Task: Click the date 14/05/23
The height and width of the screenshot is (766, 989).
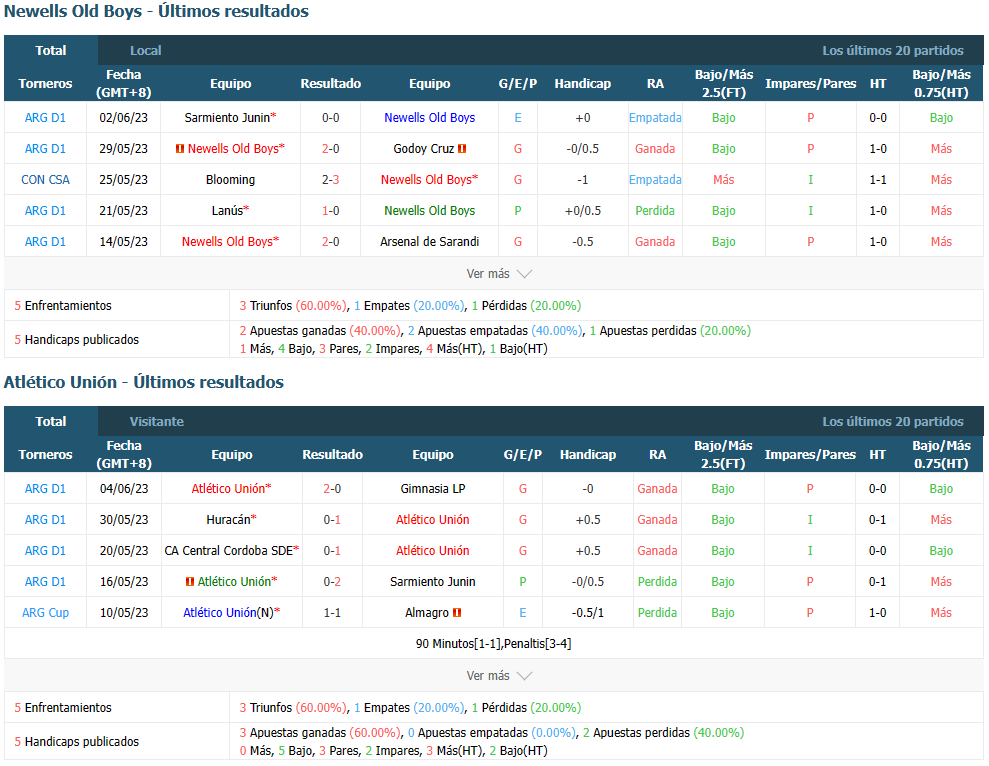Action: tap(123, 242)
